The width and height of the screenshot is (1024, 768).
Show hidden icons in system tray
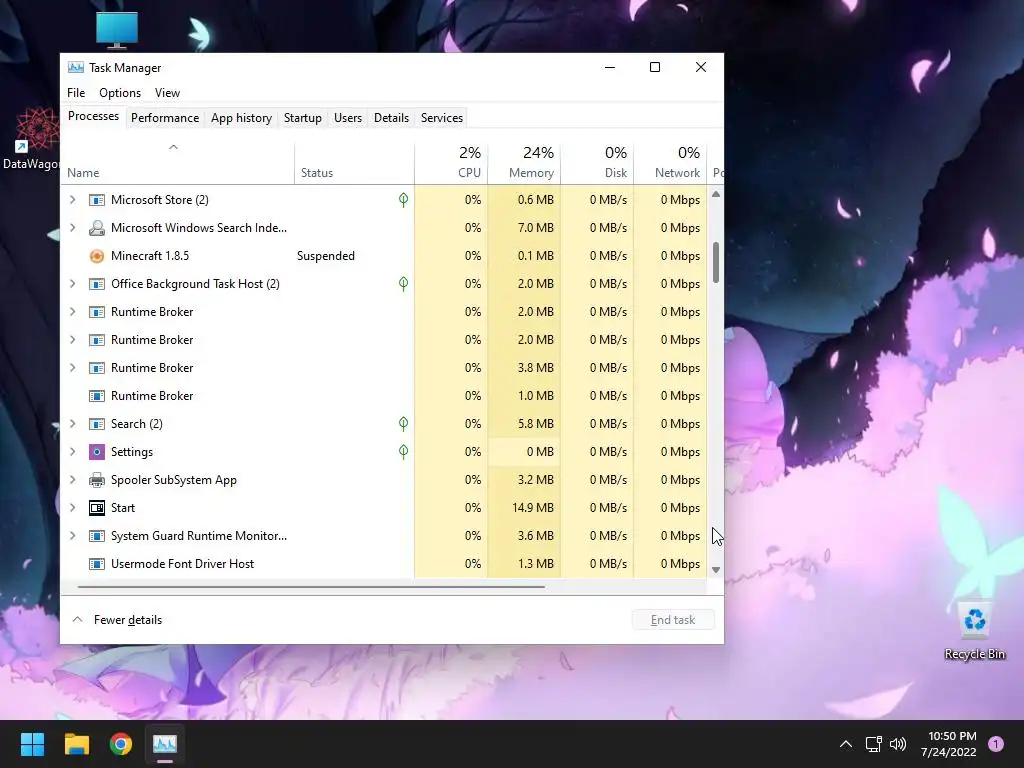[x=846, y=744]
